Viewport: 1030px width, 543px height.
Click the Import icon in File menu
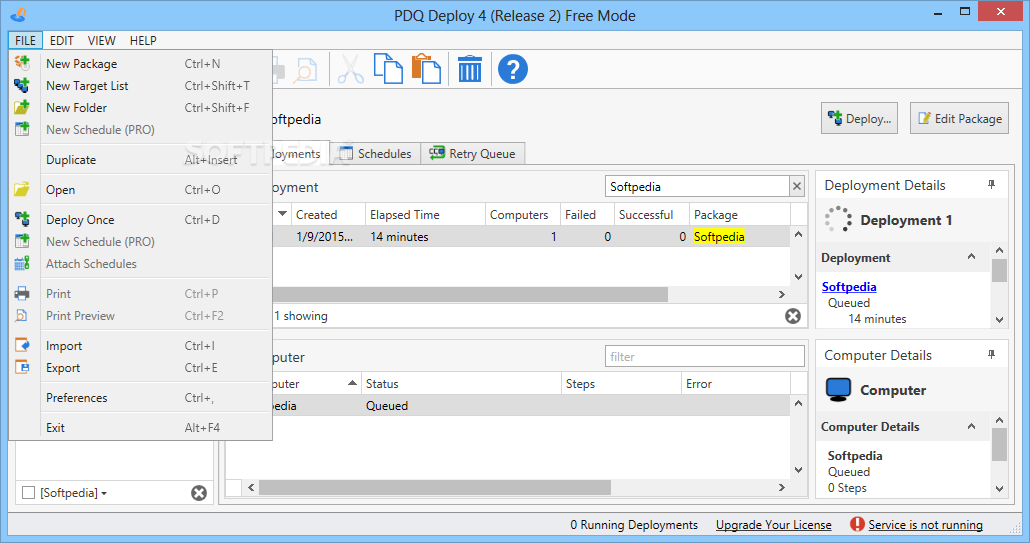(22, 345)
